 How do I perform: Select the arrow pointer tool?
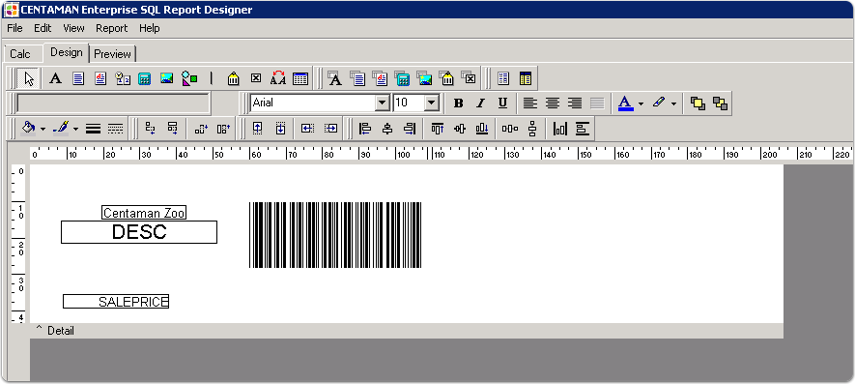coord(29,79)
